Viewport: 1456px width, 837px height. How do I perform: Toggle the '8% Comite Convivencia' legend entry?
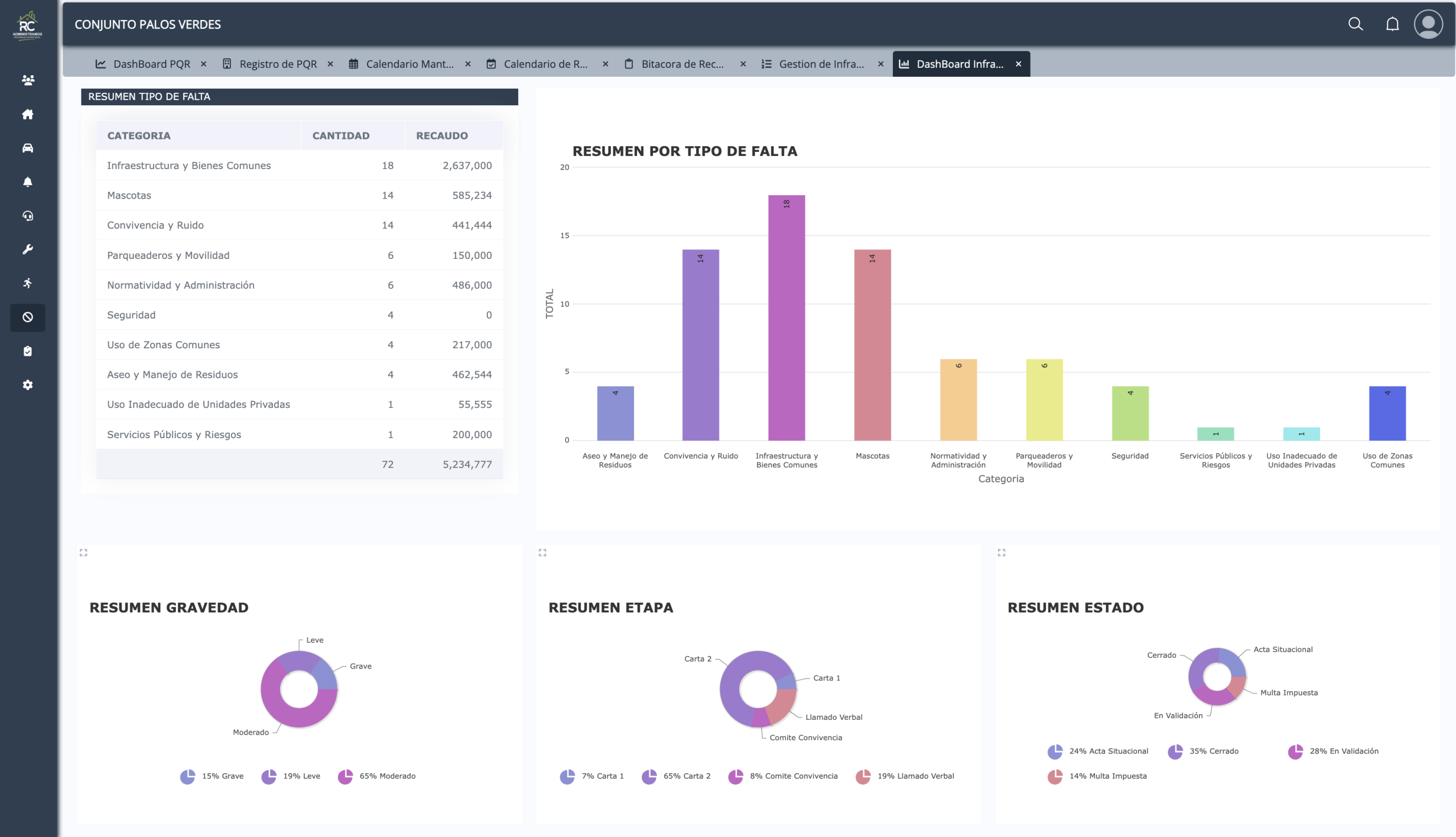783,776
